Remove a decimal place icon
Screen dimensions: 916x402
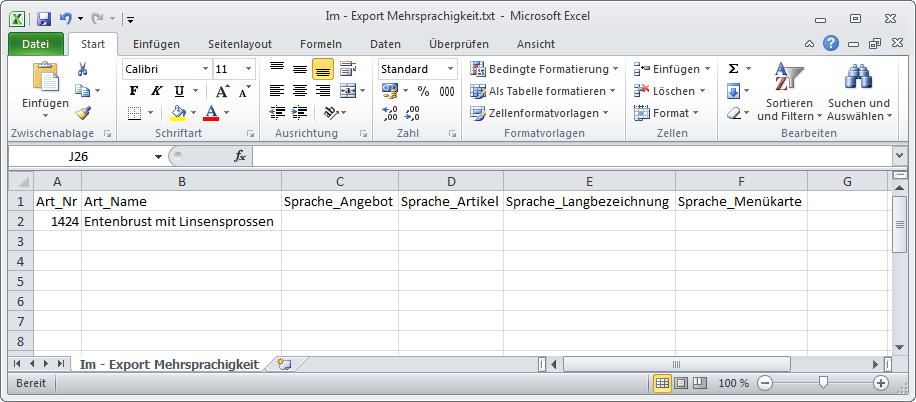point(412,113)
